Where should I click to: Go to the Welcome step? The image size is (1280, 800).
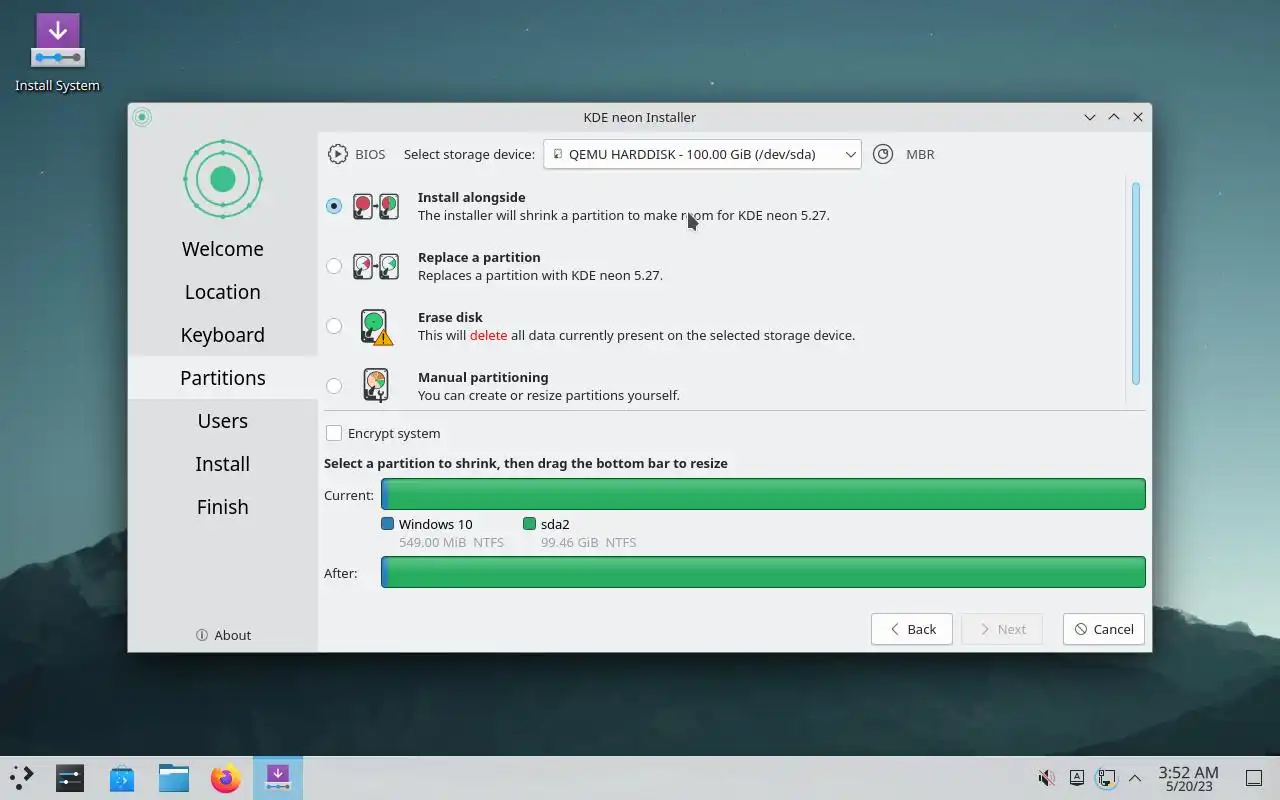[x=223, y=249]
